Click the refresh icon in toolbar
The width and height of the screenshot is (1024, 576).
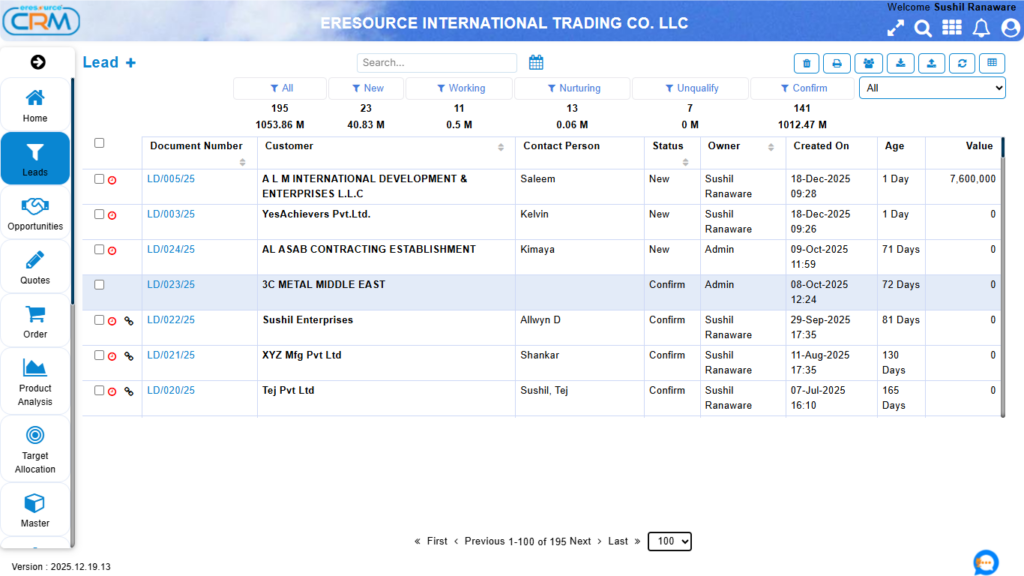coord(962,63)
